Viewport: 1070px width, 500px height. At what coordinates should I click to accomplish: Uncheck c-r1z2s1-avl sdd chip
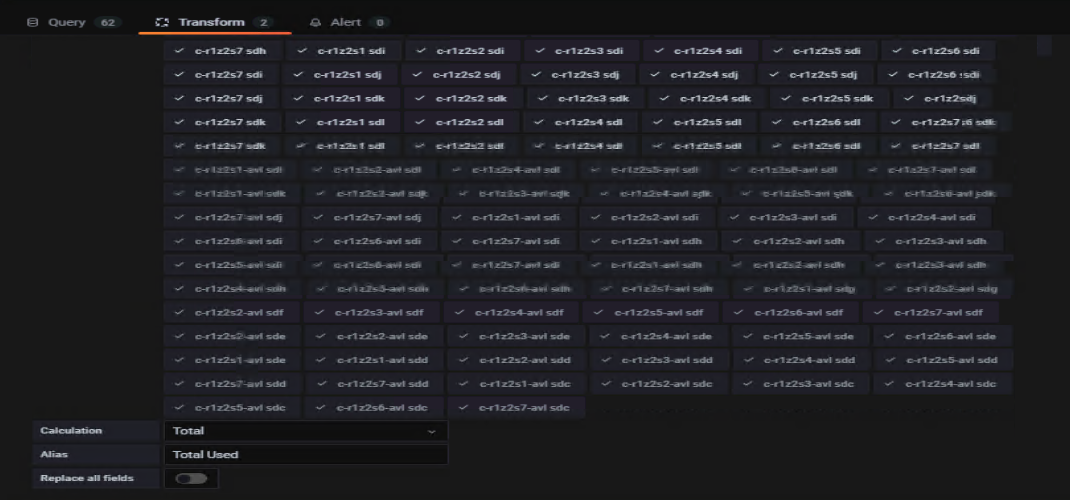tap(375, 360)
